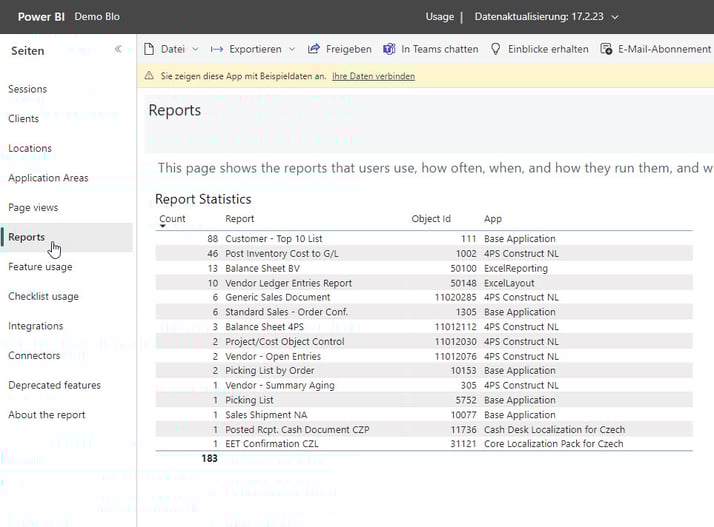Click the Report Statistics table title
The image size is (714, 527).
click(203, 199)
